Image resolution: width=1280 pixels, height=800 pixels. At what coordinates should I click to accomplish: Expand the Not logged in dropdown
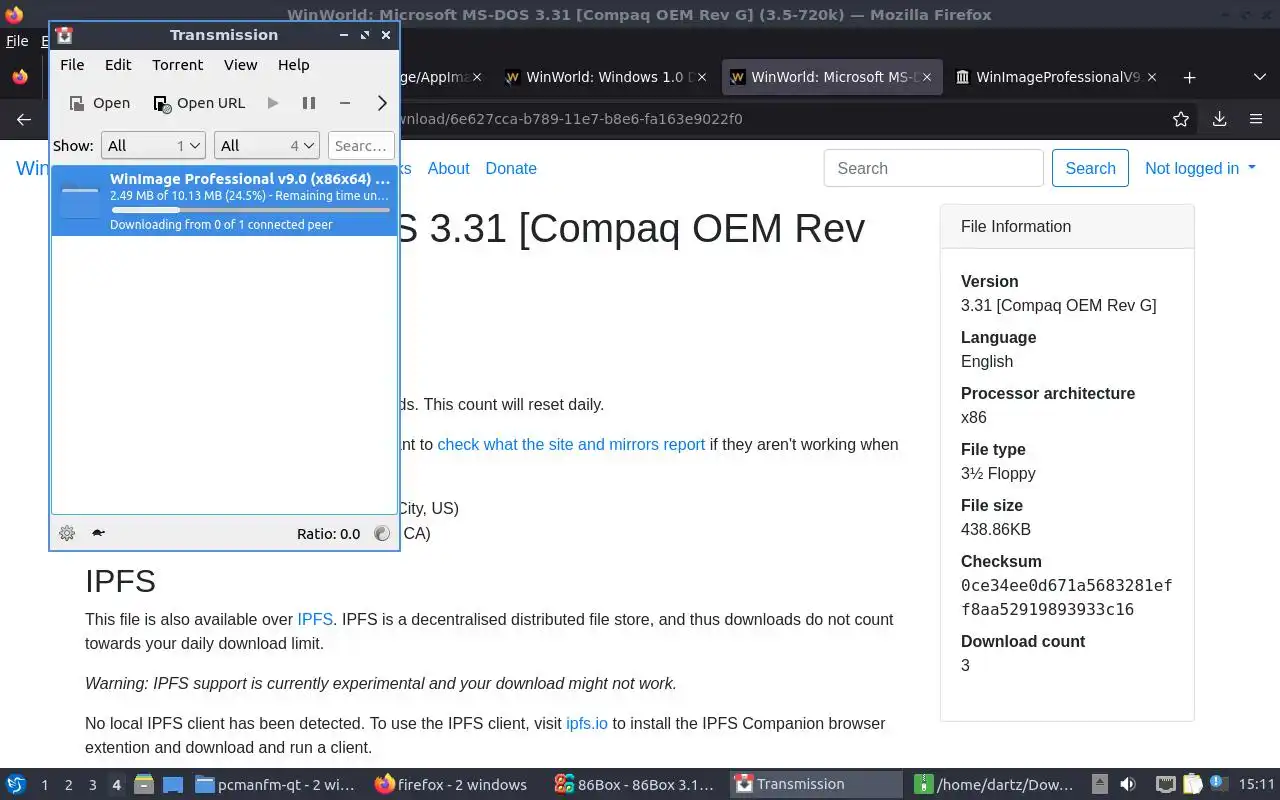1200,168
